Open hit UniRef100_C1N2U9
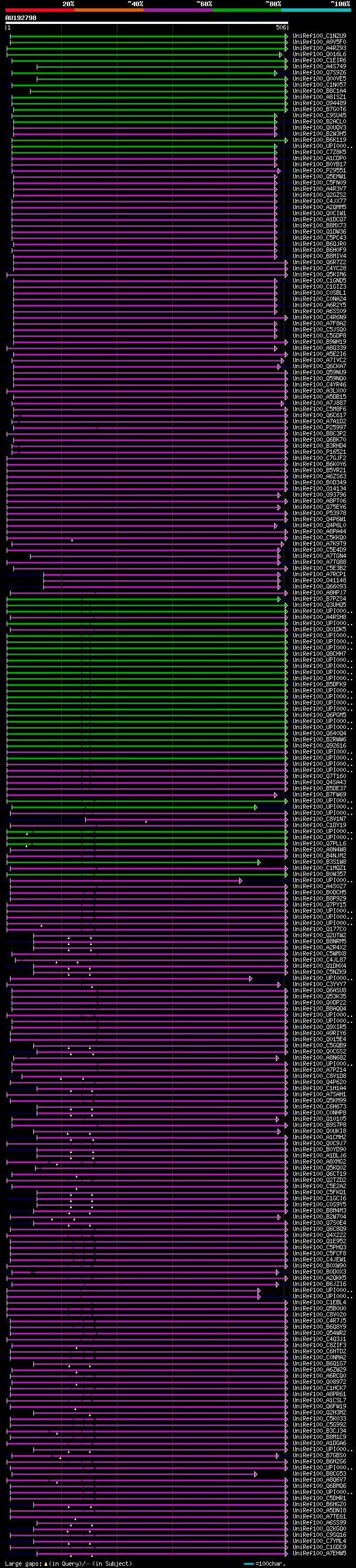The image size is (356, 1568). point(319,36)
